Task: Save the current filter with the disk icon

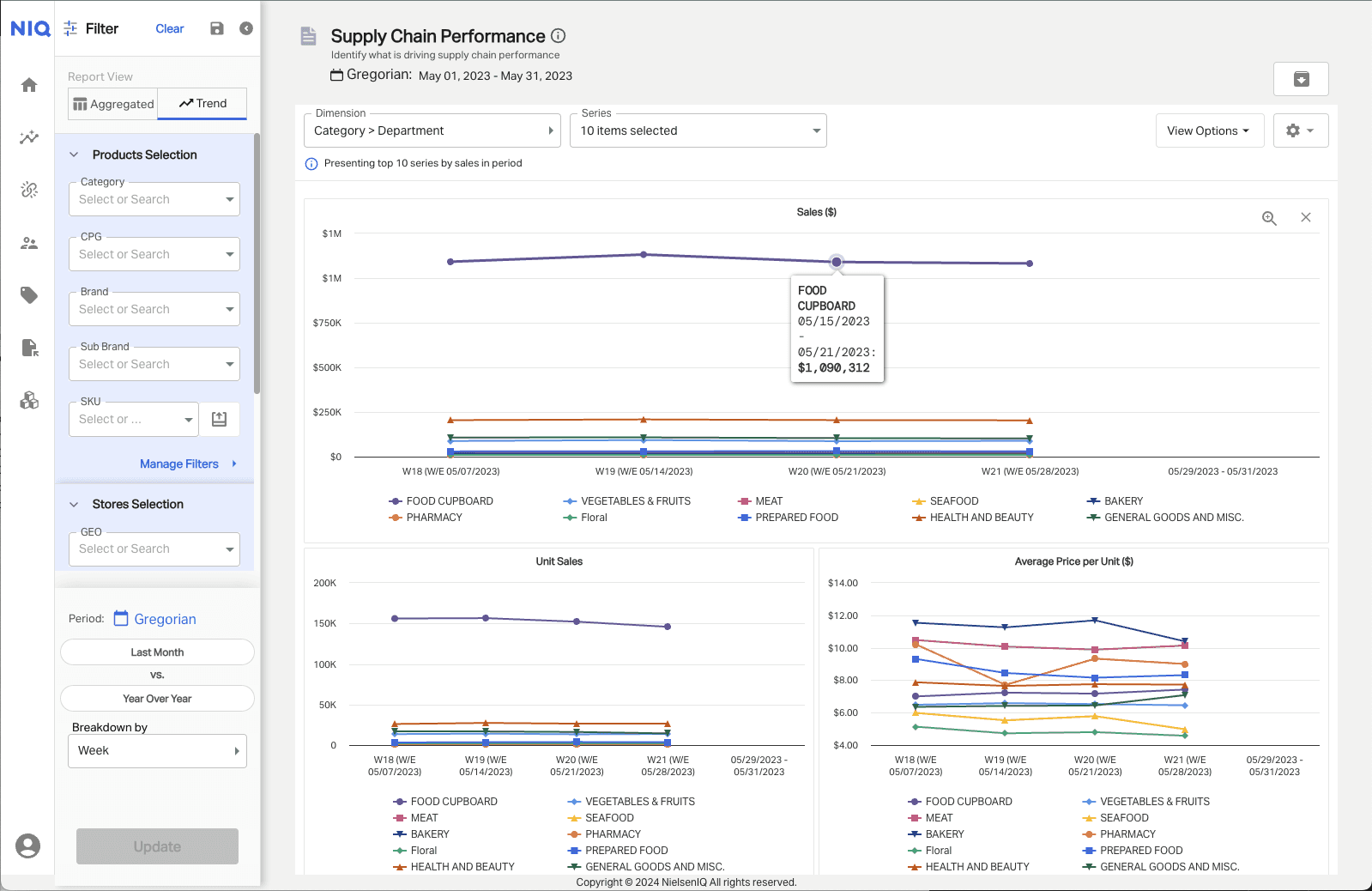Action: tap(217, 28)
